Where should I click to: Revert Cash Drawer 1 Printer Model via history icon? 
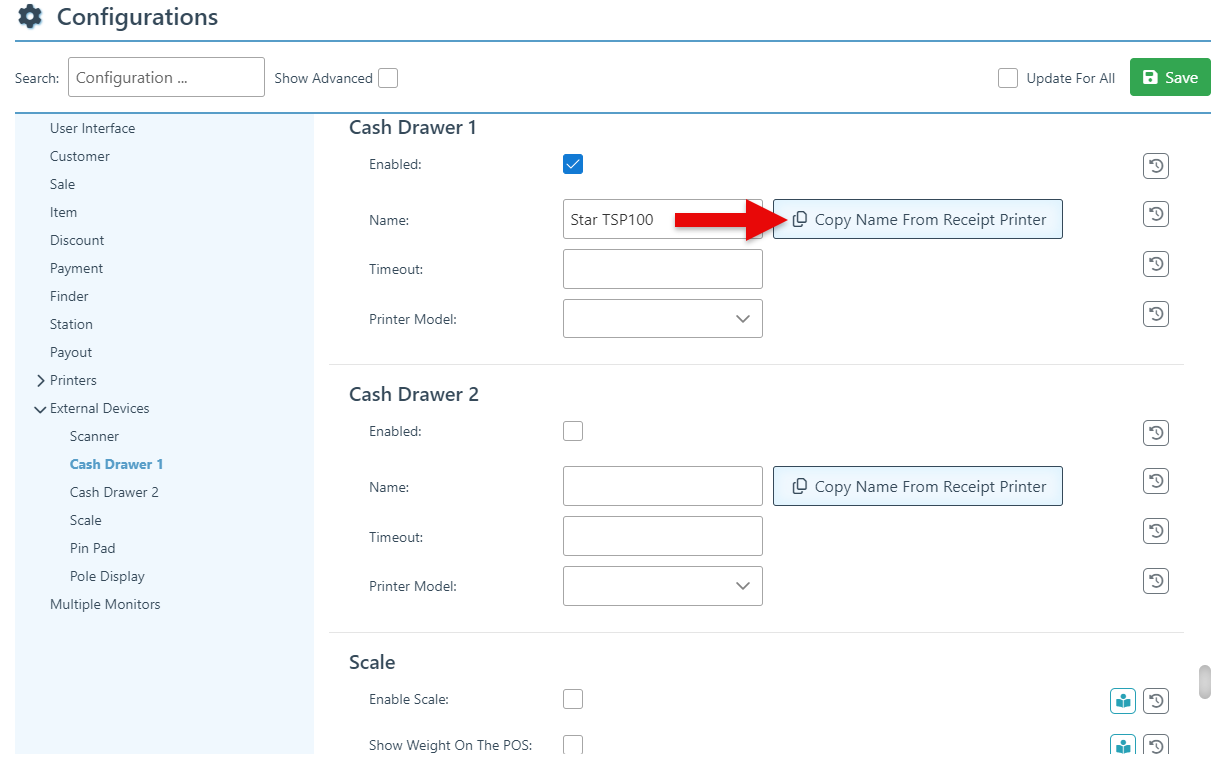(1156, 314)
